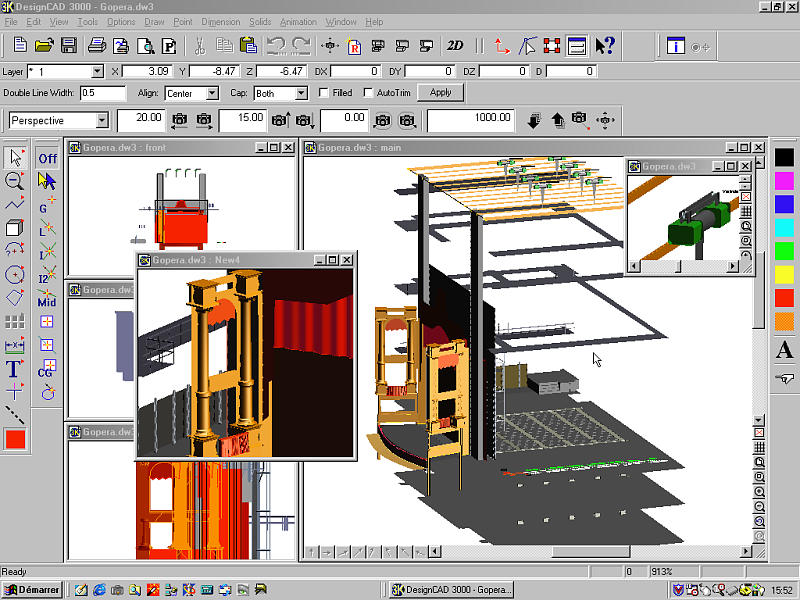Open the Solids menu
The width and height of the screenshot is (800, 600).
[x=260, y=21]
